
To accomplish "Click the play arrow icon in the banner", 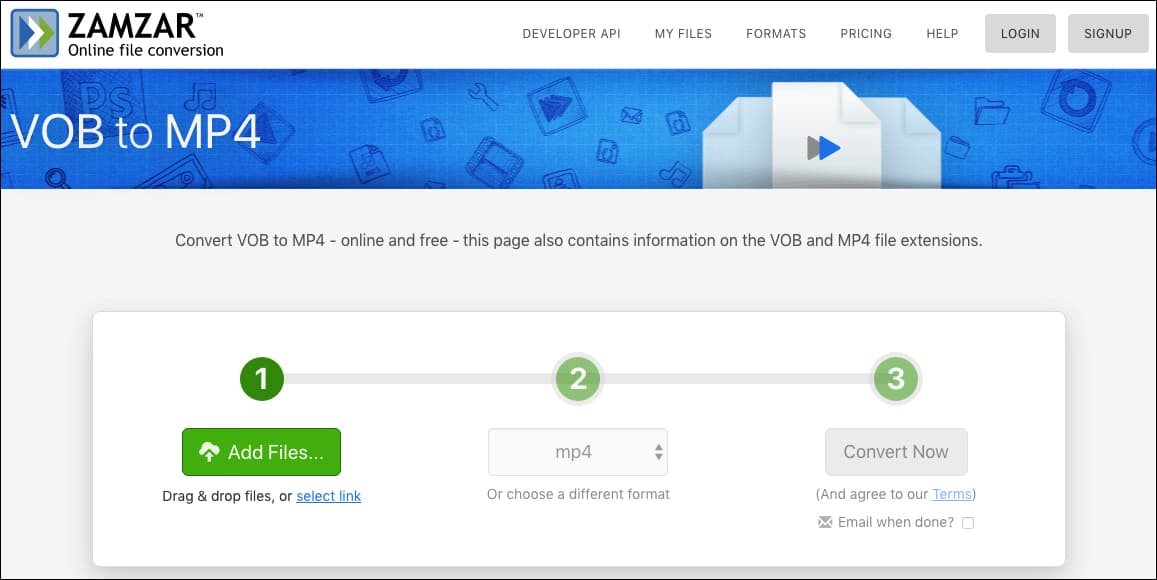I will tap(824, 148).
